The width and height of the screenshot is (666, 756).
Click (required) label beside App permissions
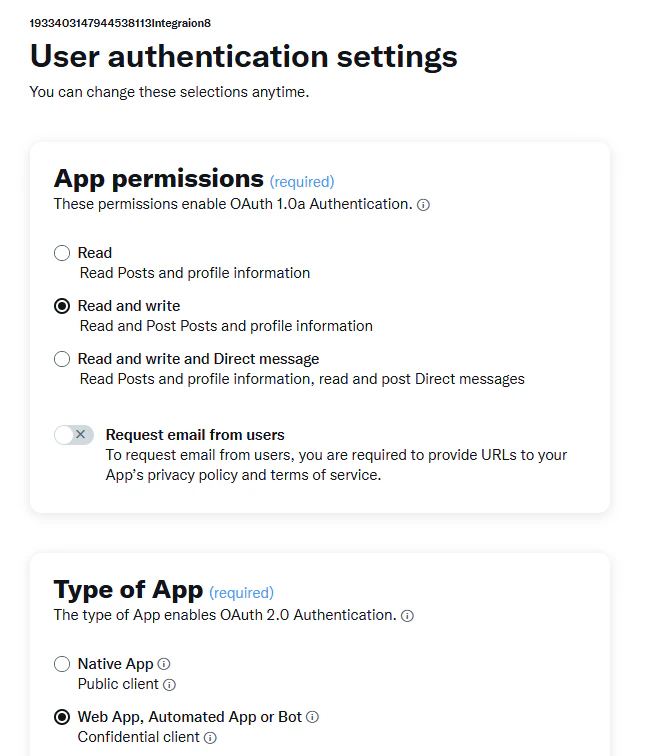point(302,182)
